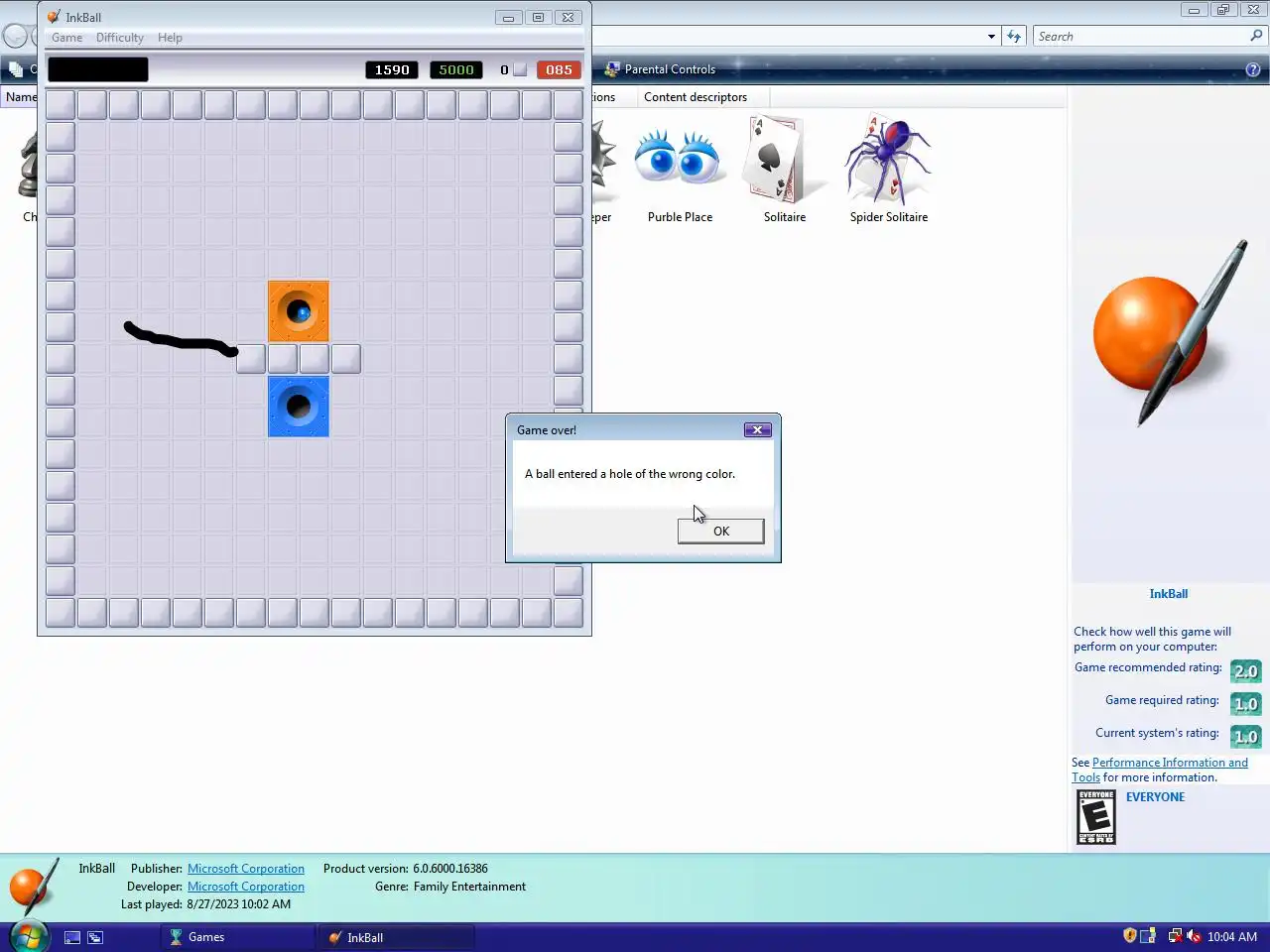Click the muted volume tray icon

point(1194,936)
